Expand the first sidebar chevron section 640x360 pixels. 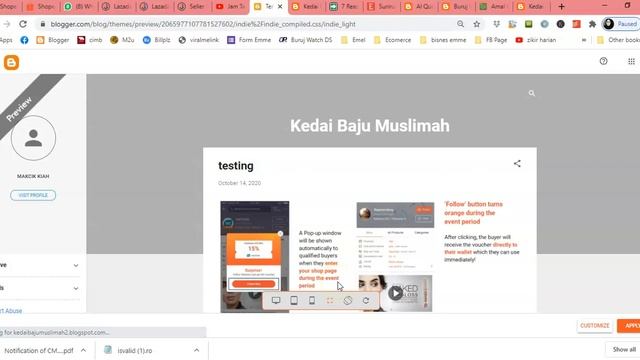point(76,265)
